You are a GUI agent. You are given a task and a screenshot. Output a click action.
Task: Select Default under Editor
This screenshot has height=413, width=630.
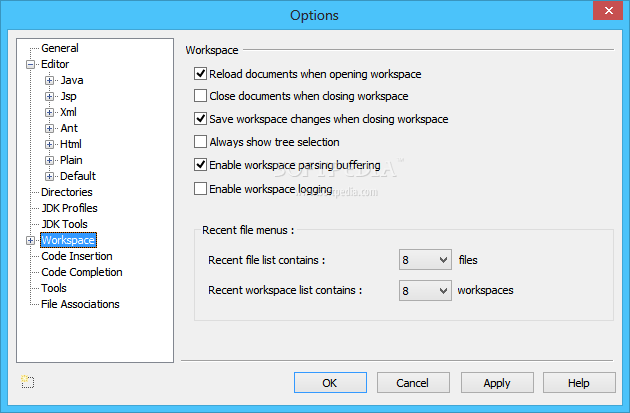78,176
